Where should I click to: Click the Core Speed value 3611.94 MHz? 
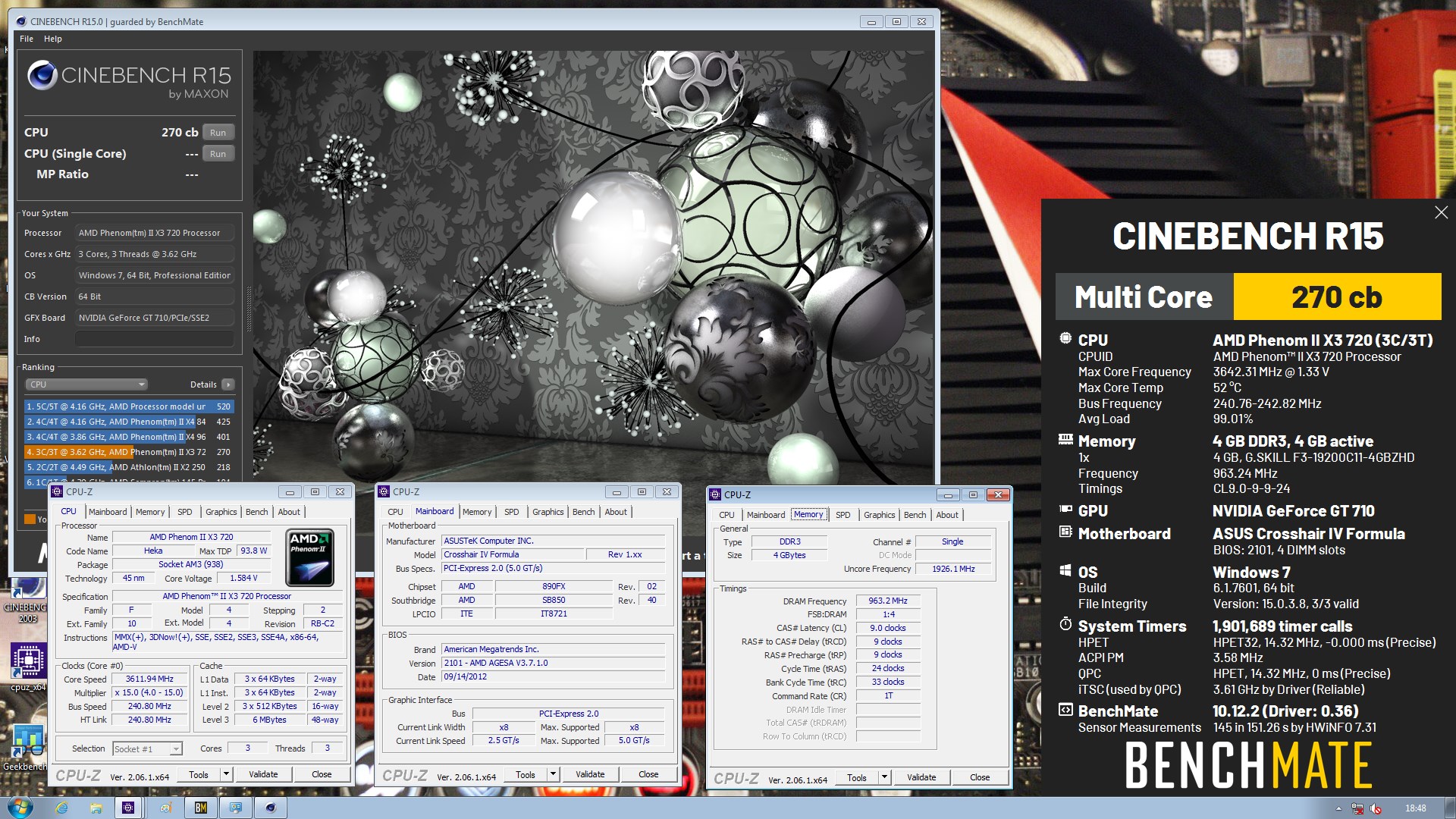[x=149, y=679]
